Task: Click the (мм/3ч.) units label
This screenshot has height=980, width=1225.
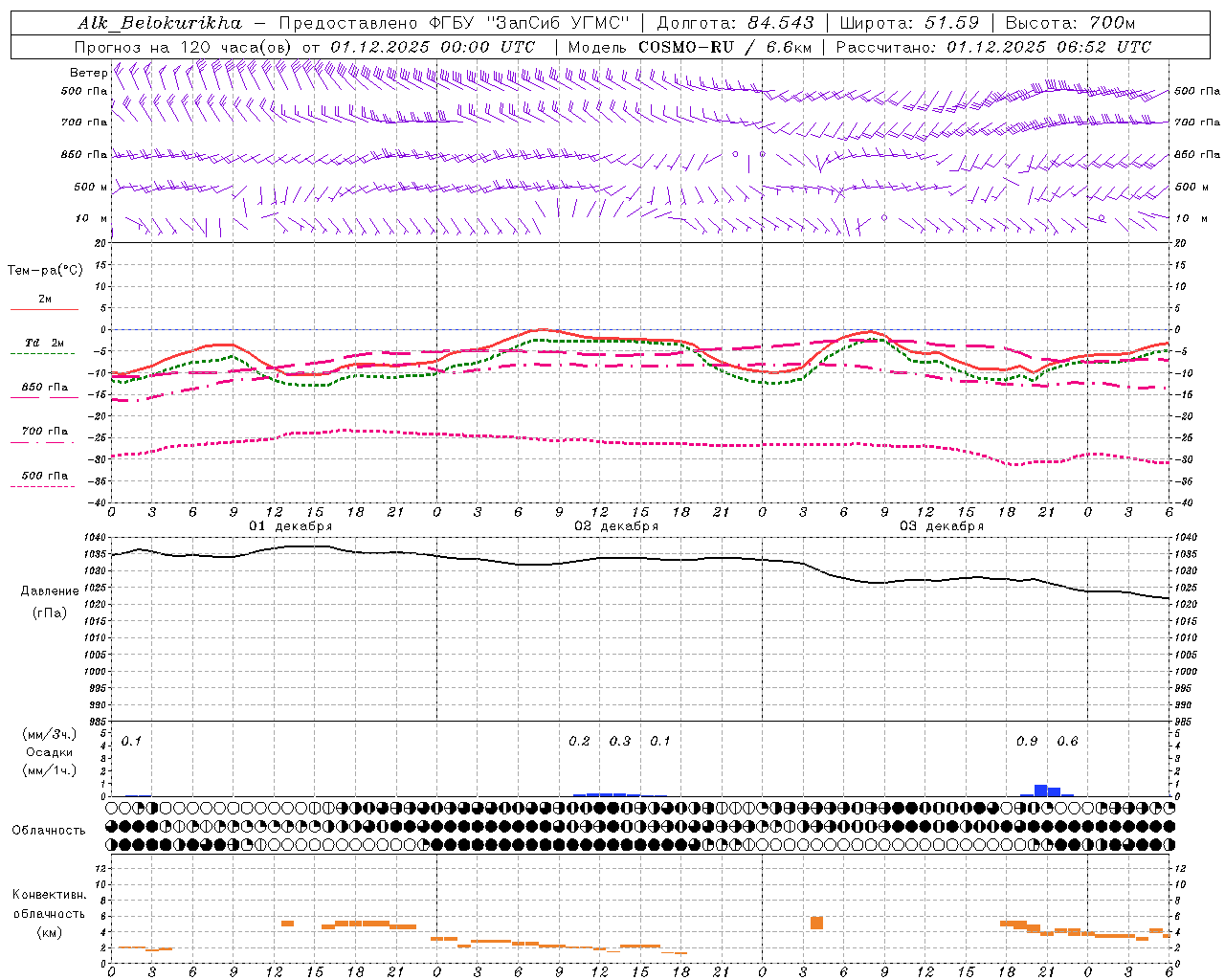Action: click(x=49, y=735)
